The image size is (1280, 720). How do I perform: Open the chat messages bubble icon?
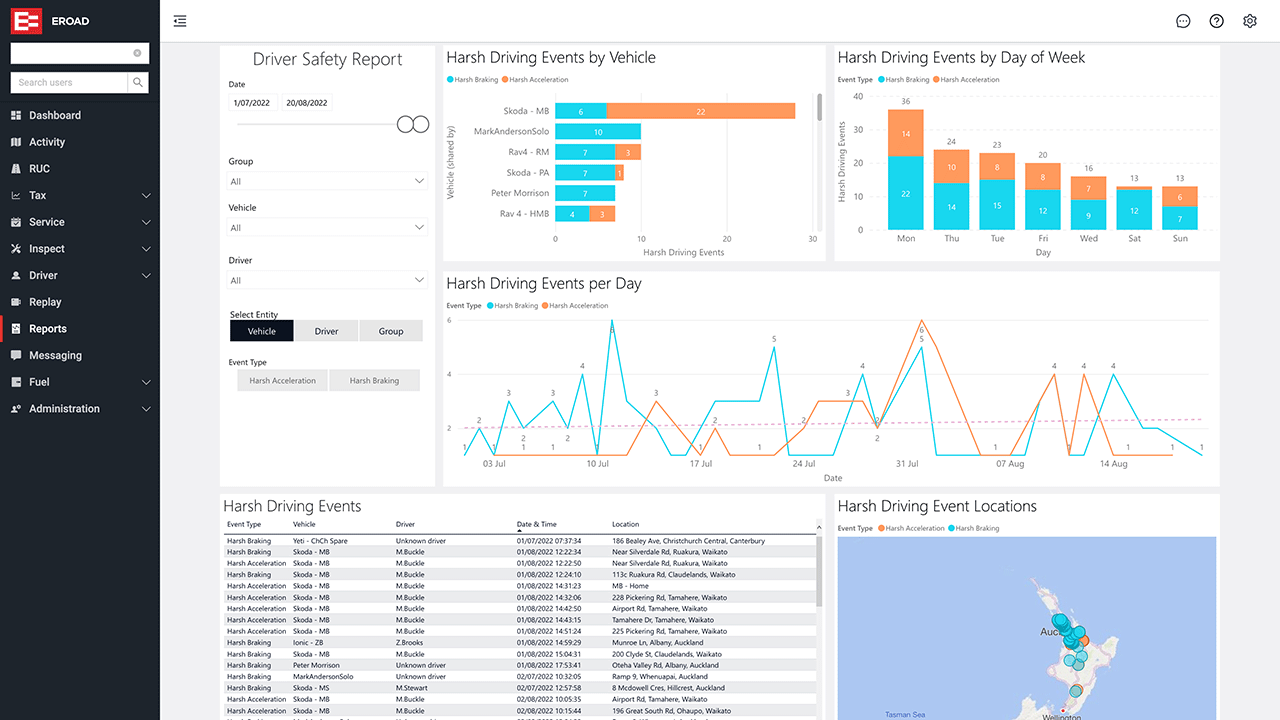tap(1183, 21)
